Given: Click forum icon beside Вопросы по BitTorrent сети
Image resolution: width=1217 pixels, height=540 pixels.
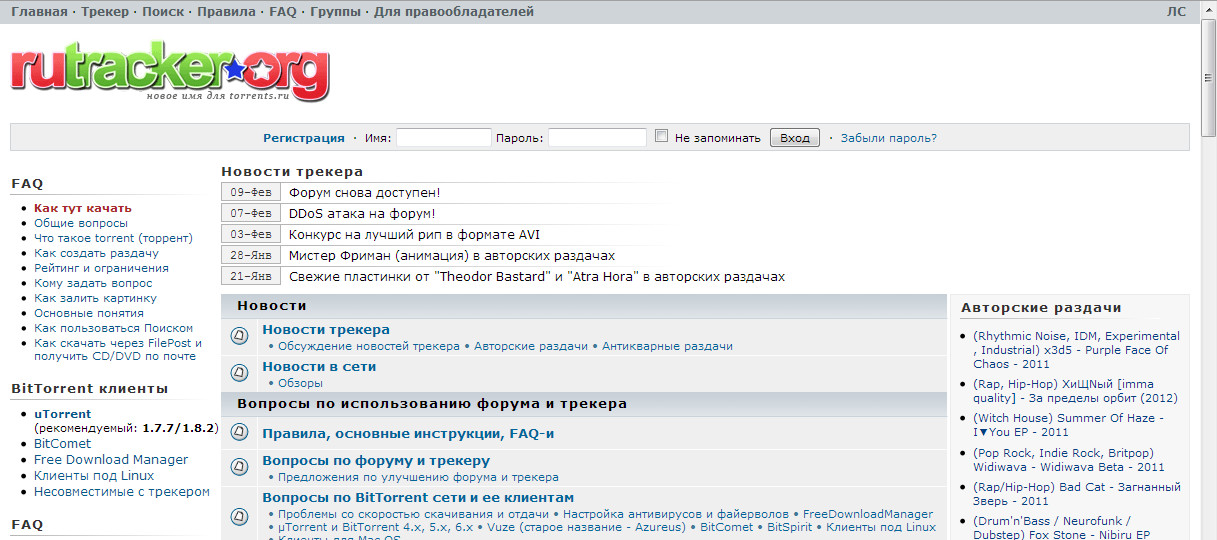Looking at the screenshot, I should tap(240, 517).
